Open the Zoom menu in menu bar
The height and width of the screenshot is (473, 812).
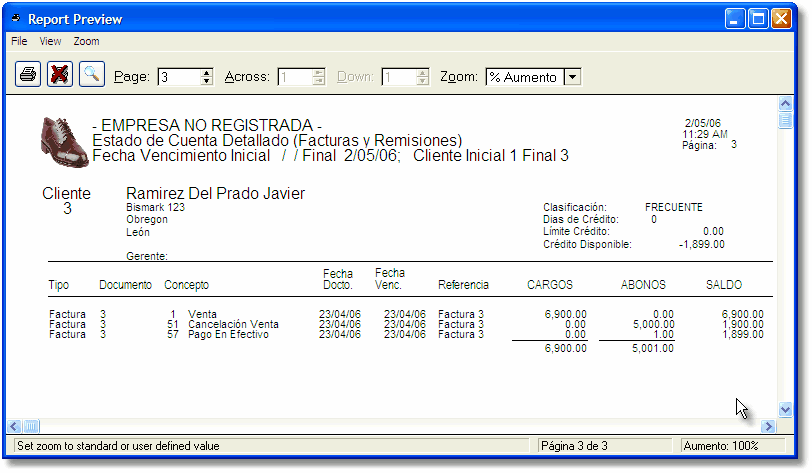point(86,42)
